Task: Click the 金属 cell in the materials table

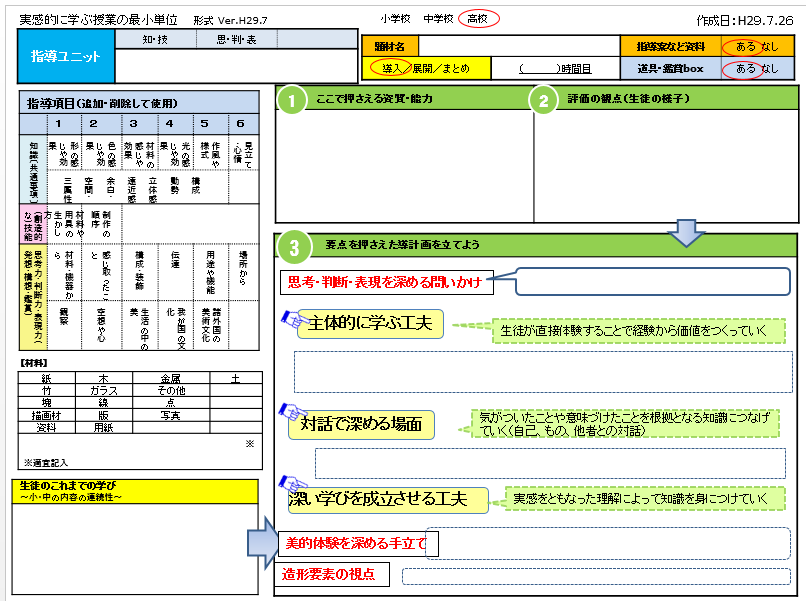Action: click(x=171, y=378)
